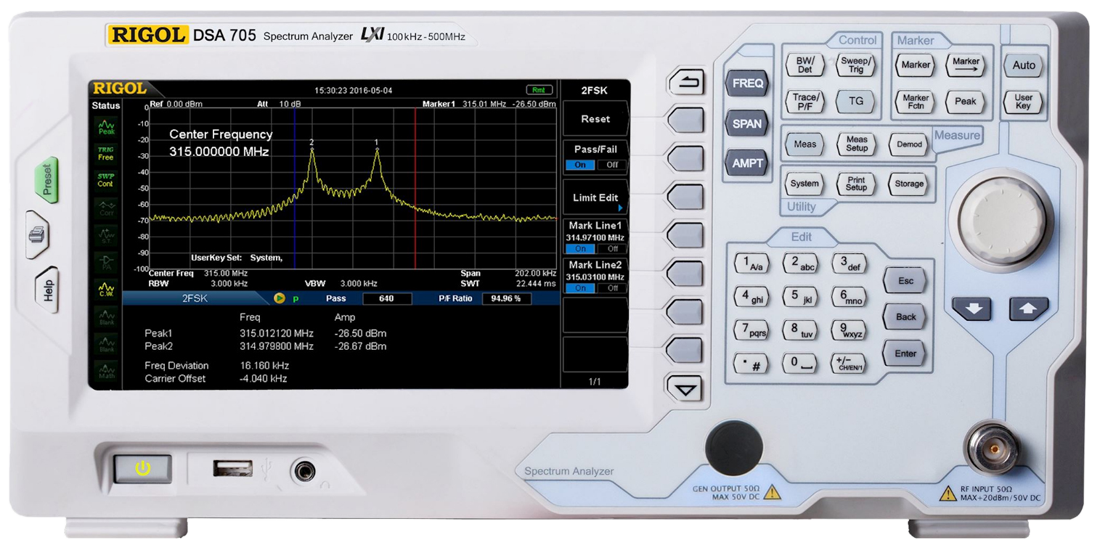The height and width of the screenshot is (548, 1100).
Task: Hit the softkey next to Reset
Action: 685,120
